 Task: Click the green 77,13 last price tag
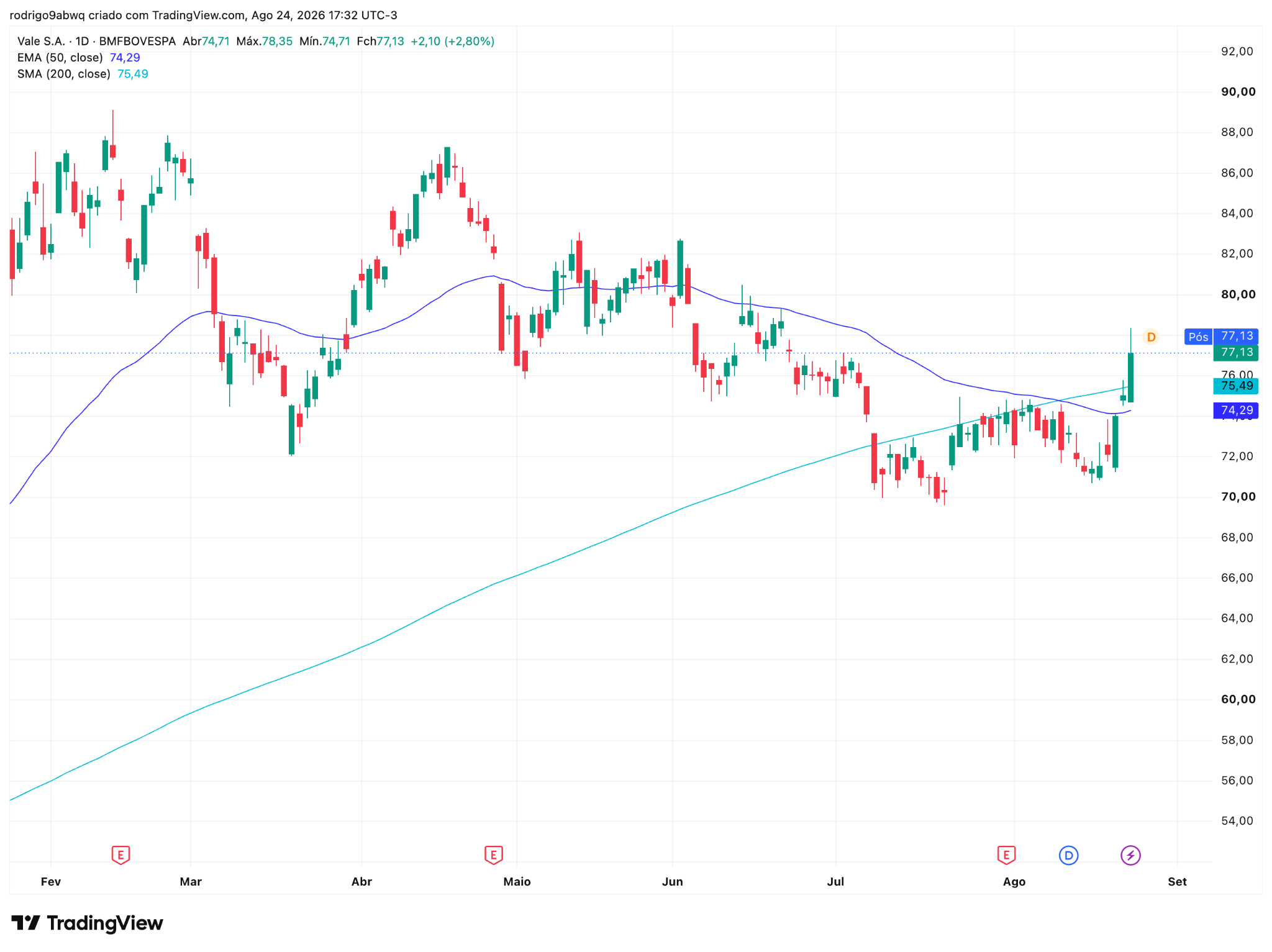click(x=1236, y=352)
